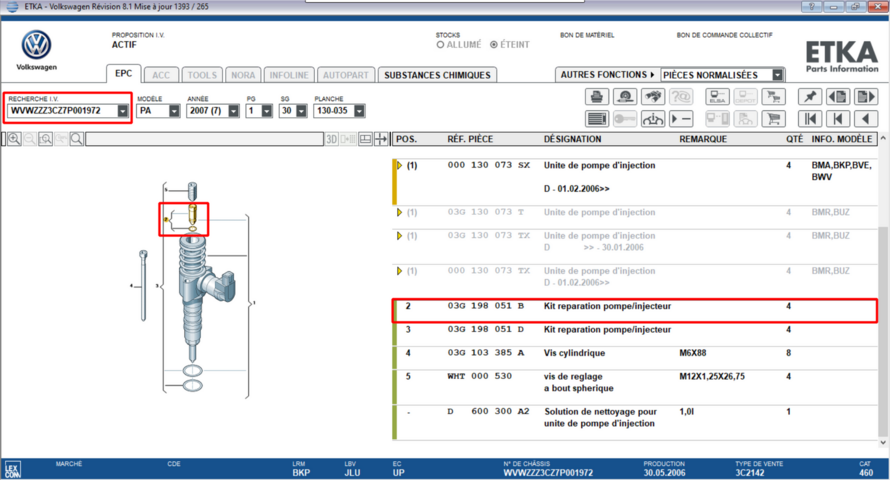Click the double shopping carts icon

(x=774, y=97)
